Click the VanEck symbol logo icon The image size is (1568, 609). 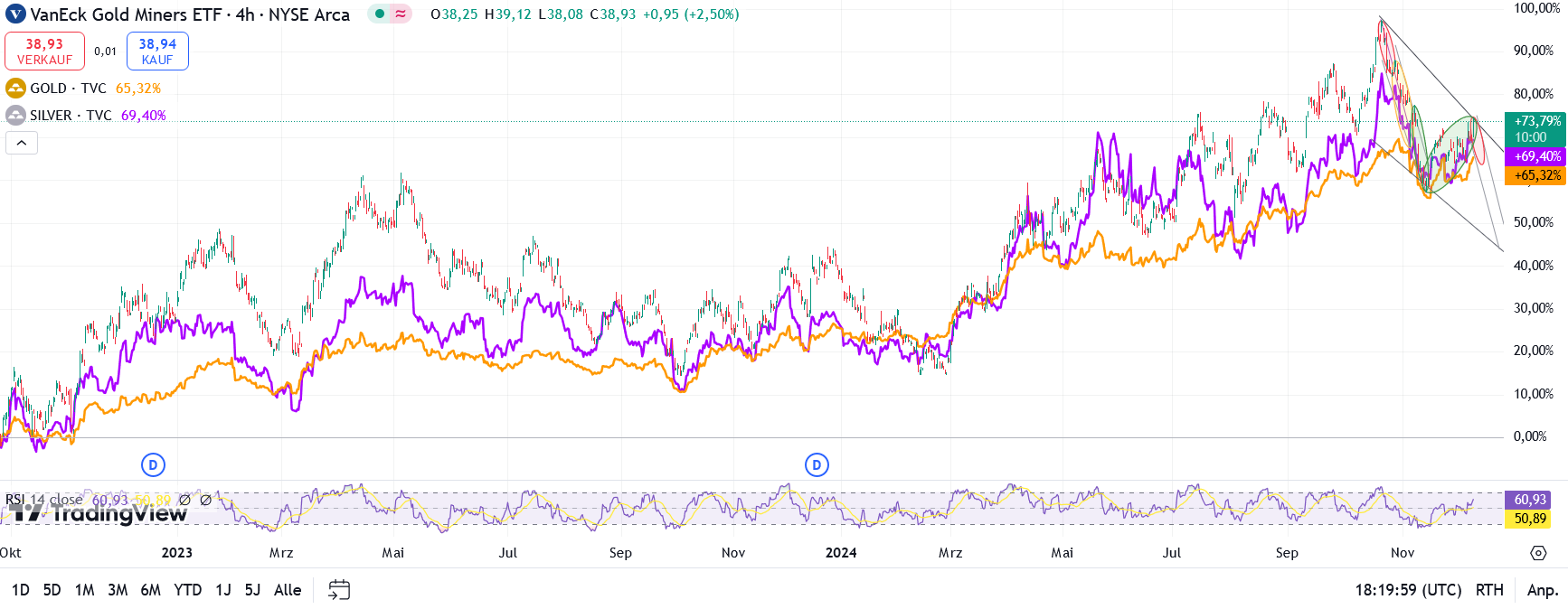(15, 14)
